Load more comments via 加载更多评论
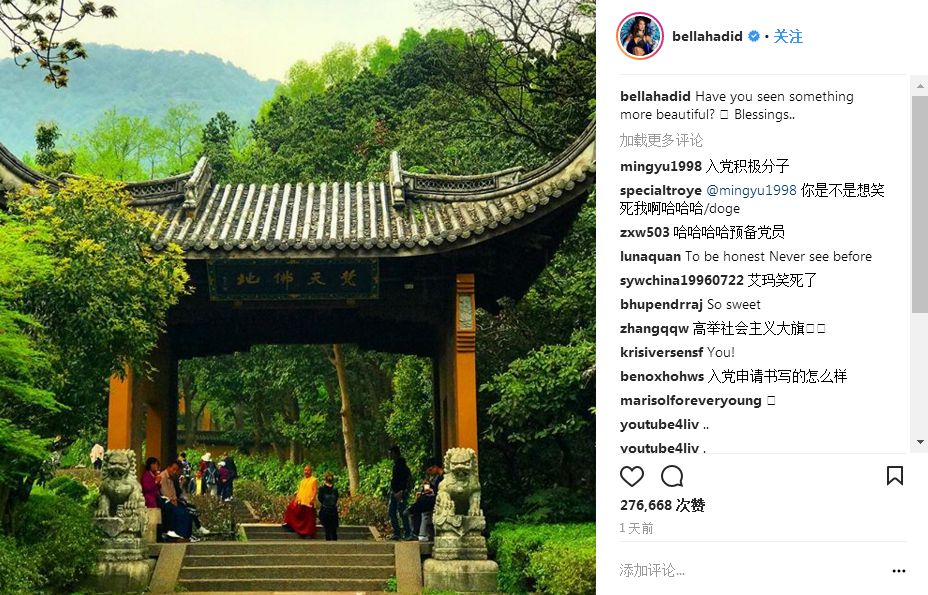 coord(661,140)
